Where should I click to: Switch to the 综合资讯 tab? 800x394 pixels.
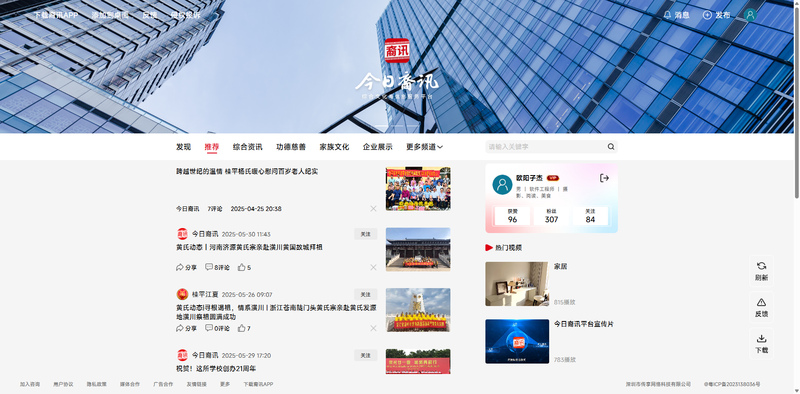247,147
